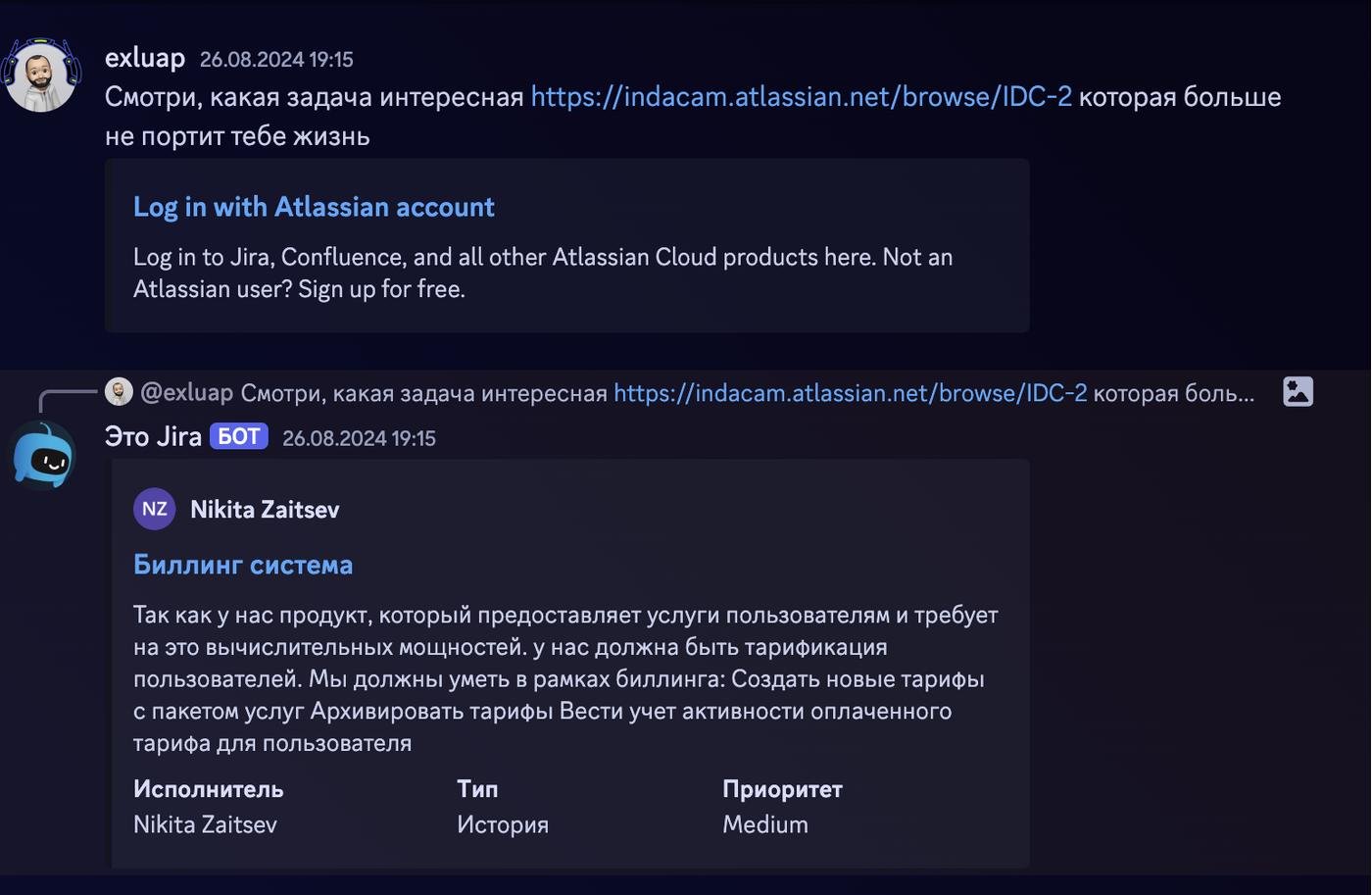Viewport: 1372px width, 895px height.
Task: Click the "Это Jira" bot username
Action: 153,437
